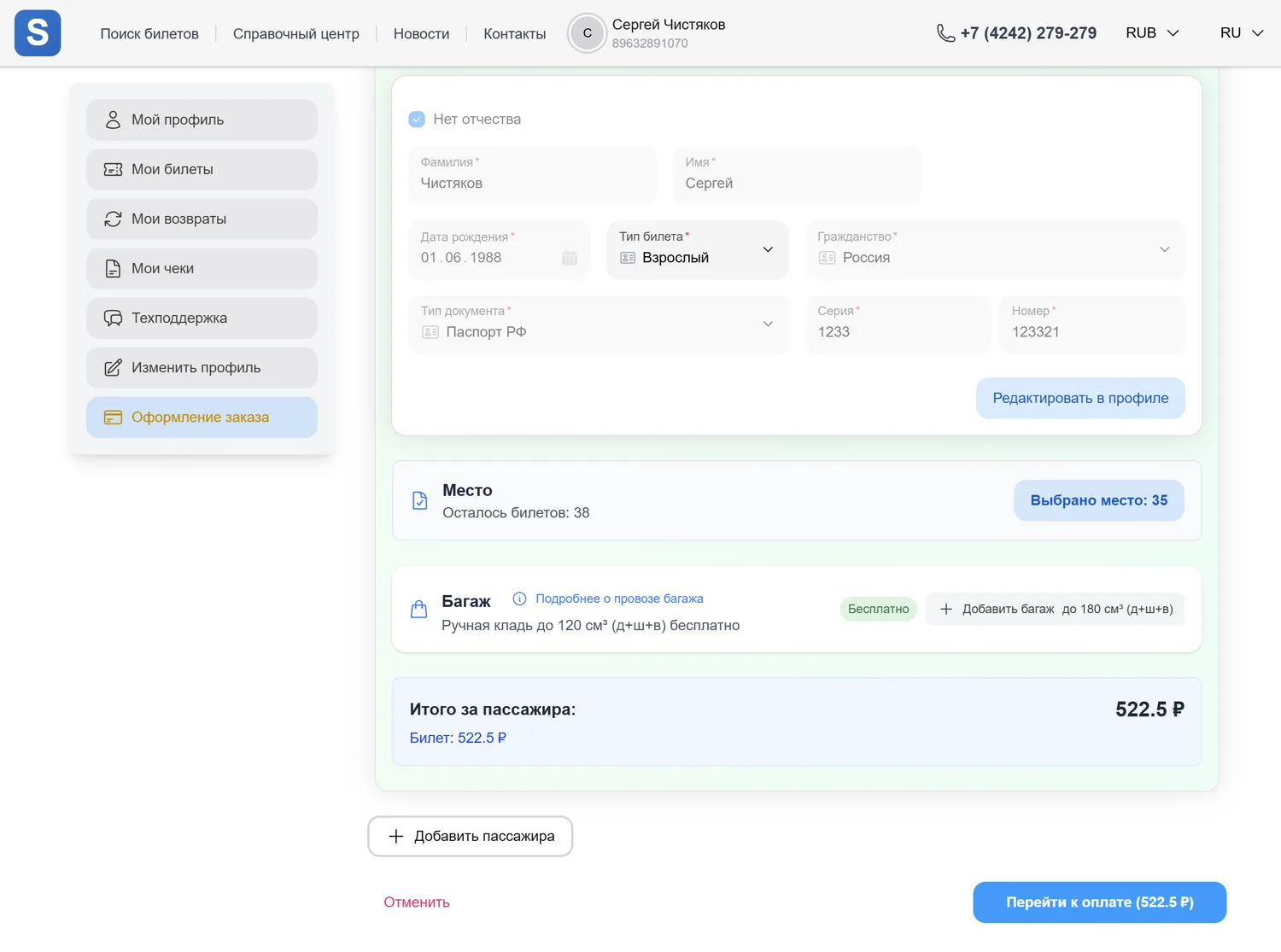Click Перейти к оплате (522.5 ₽) button

(x=1100, y=902)
